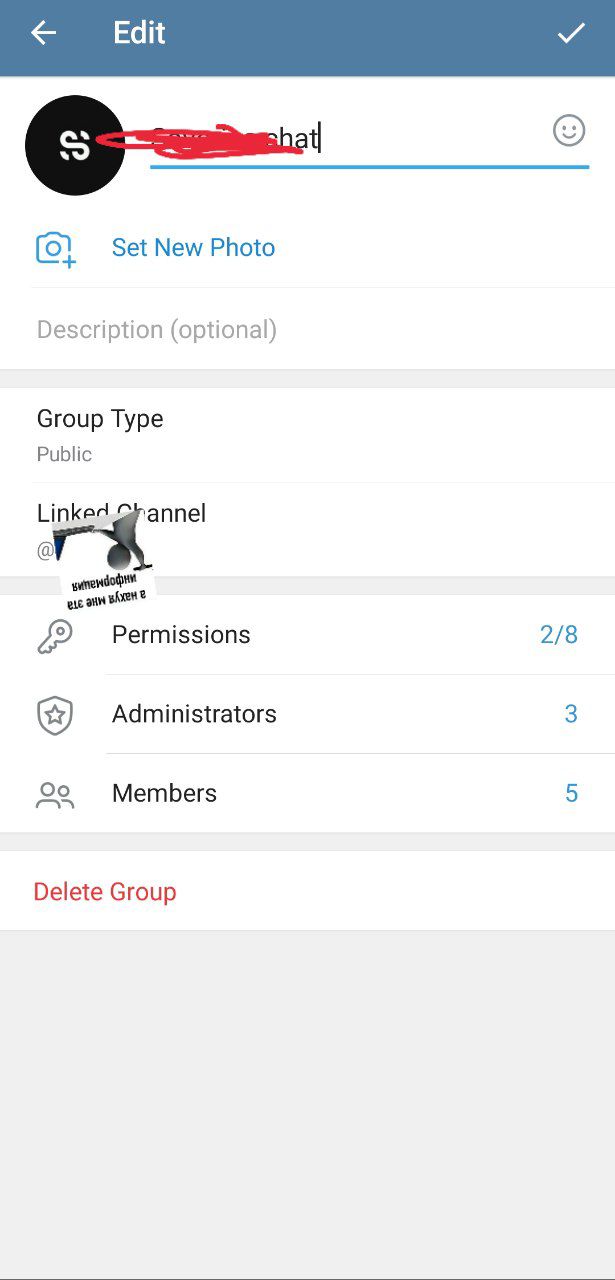615x1280 pixels.
Task: Tap the shield star Administrators icon
Action: [x=55, y=714]
